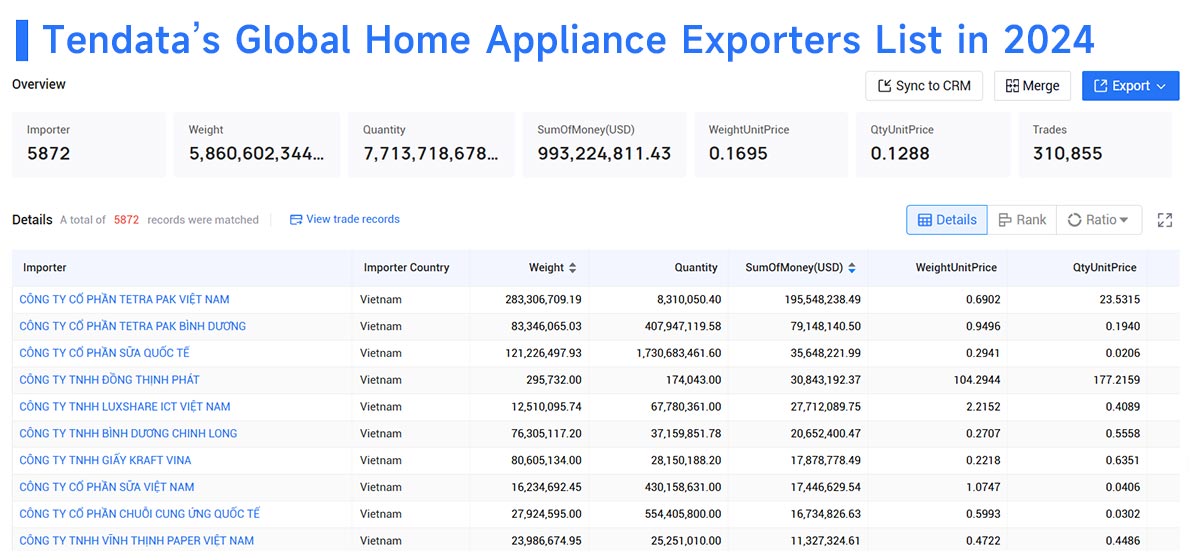This screenshot has height=560, width=1190.
Task: Click the Weight overview card
Action: click(257, 144)
